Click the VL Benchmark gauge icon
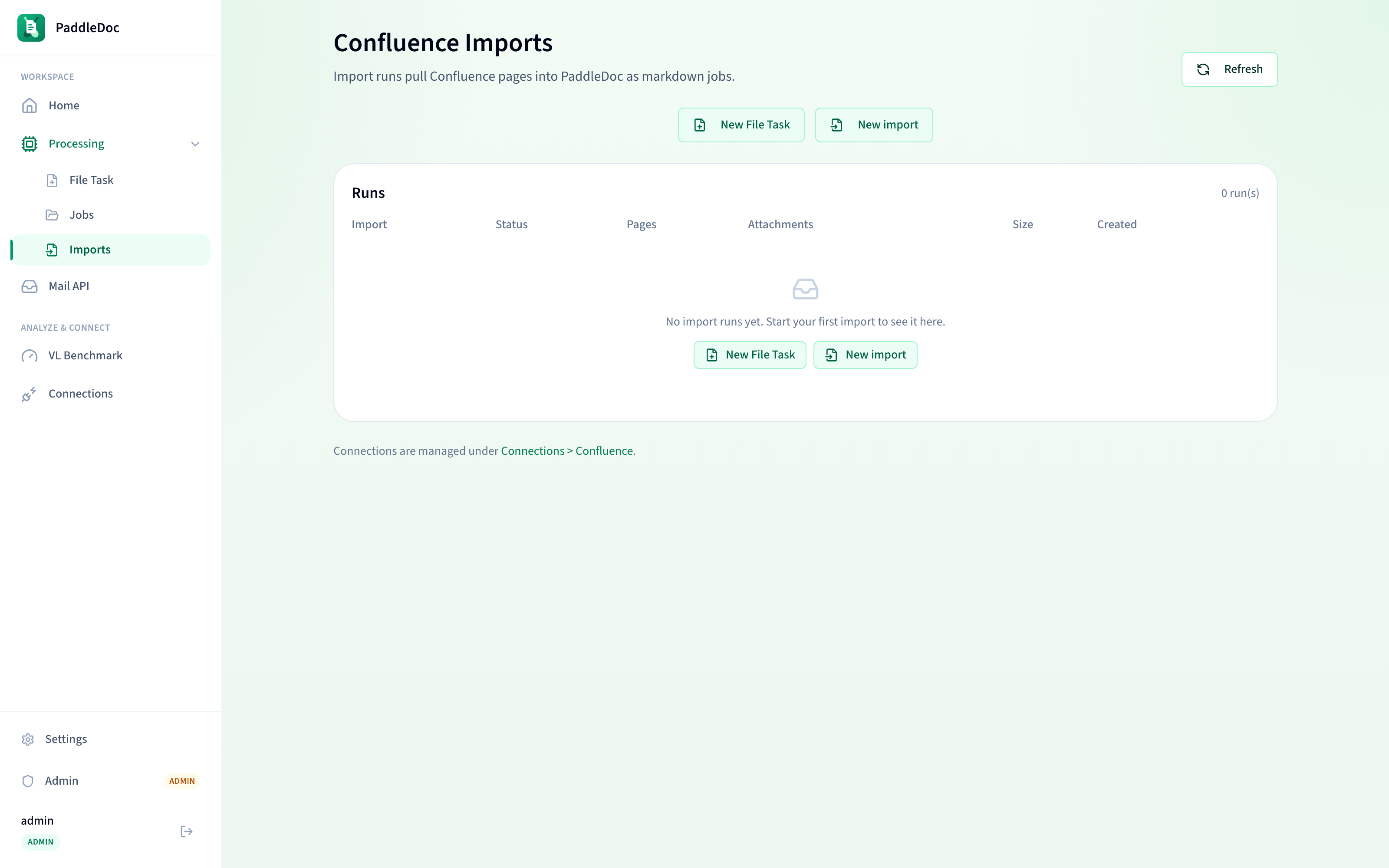Viewport: 1389px width, 868px height. tap(29, 356)
